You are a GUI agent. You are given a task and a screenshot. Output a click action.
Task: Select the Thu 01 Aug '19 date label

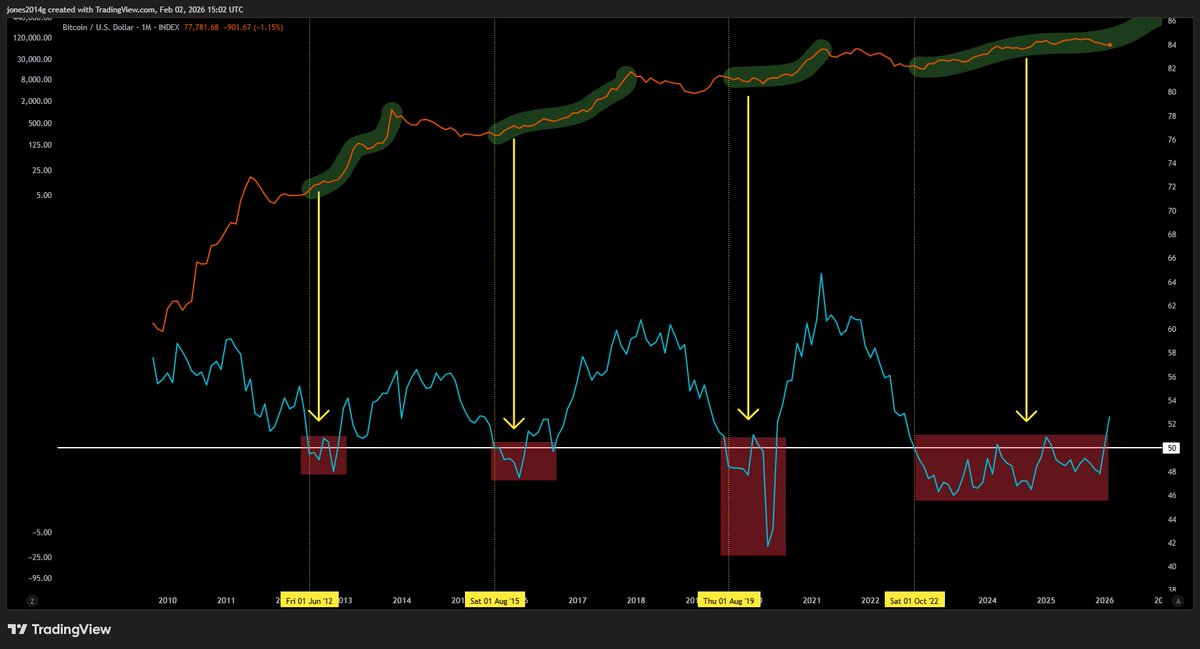(729, 601)
